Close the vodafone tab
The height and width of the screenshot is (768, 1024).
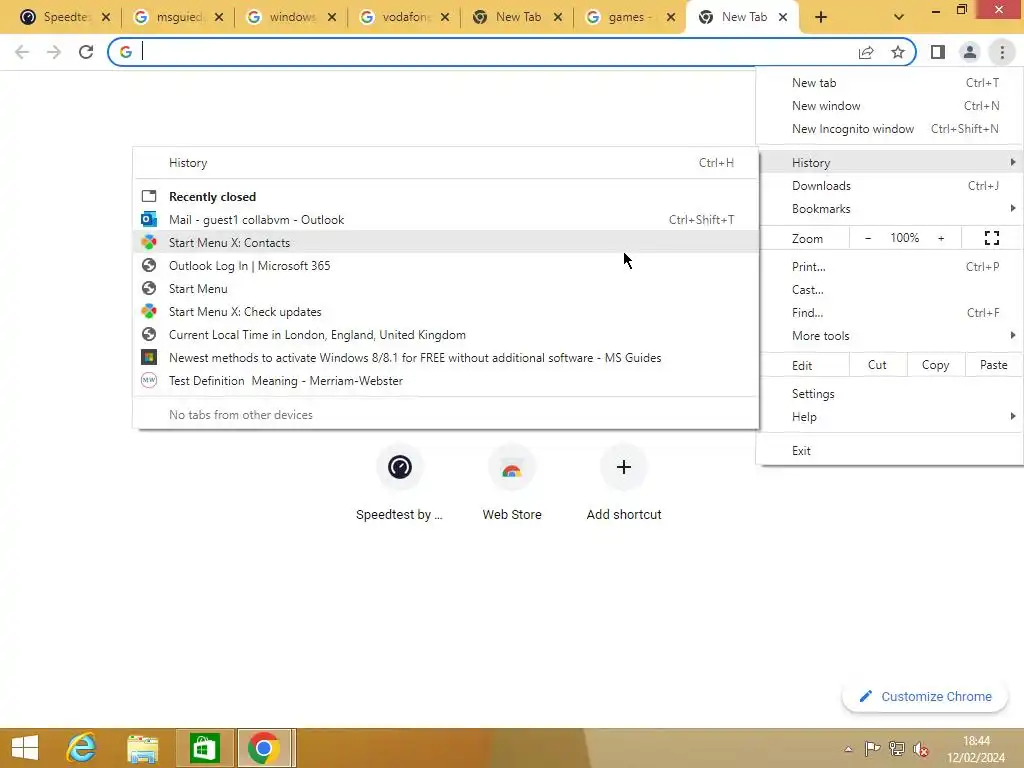[x=445, y=17]
